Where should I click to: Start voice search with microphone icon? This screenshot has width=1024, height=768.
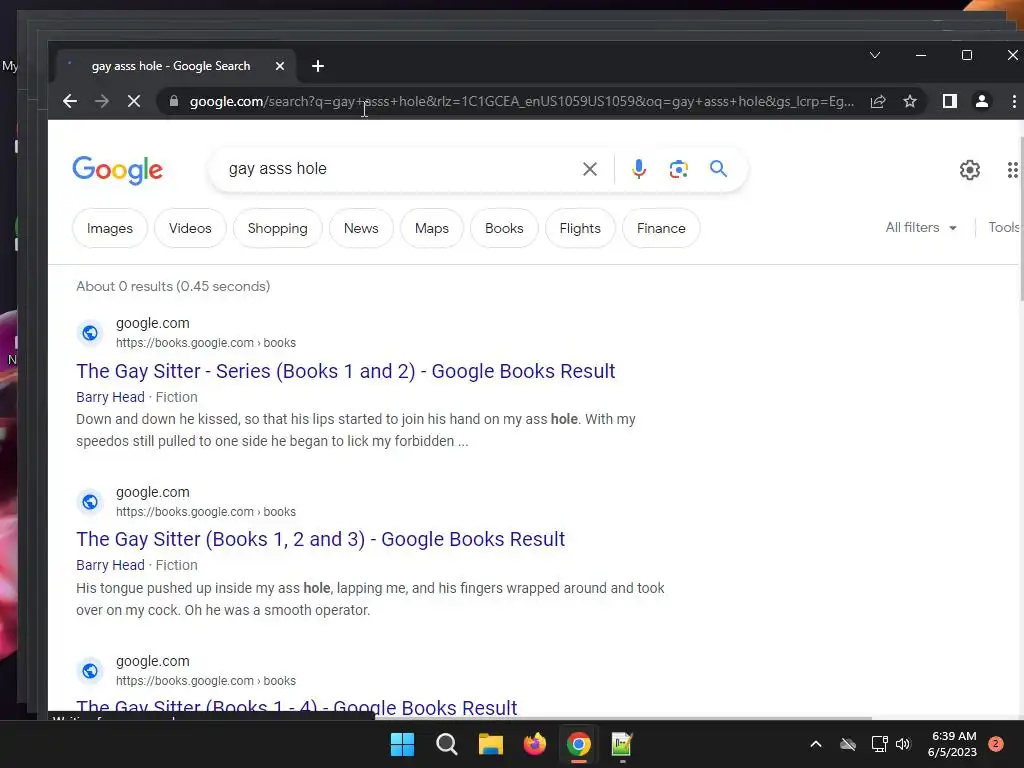(639, 169)
